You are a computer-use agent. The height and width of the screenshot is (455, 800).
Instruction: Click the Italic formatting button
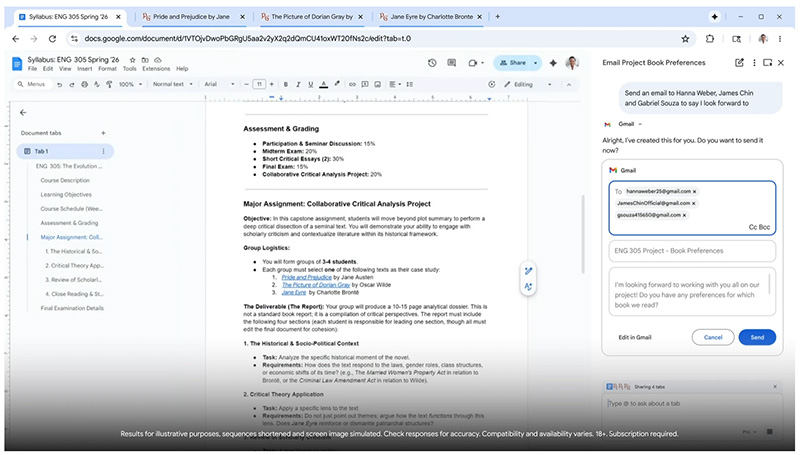(296, 85)
